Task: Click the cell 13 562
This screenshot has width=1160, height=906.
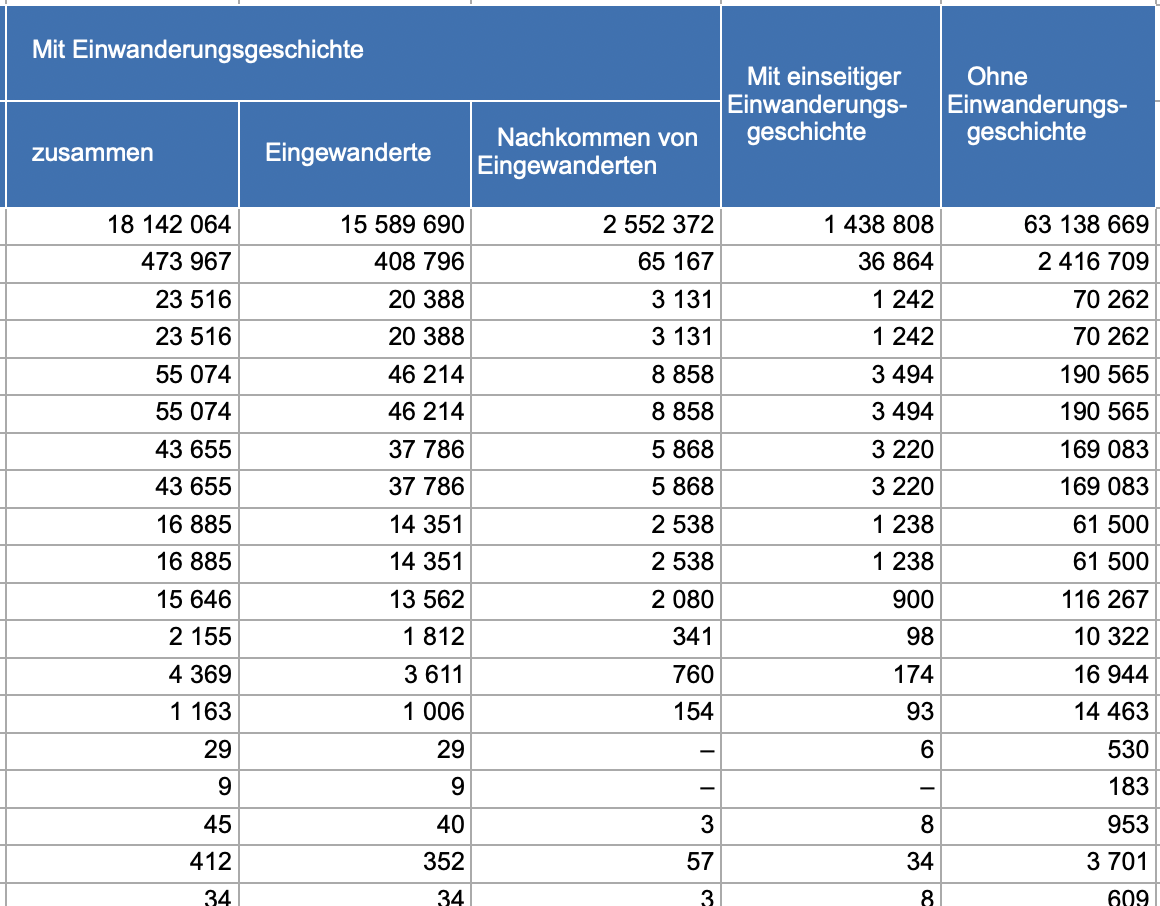Action: coord(355,601)
